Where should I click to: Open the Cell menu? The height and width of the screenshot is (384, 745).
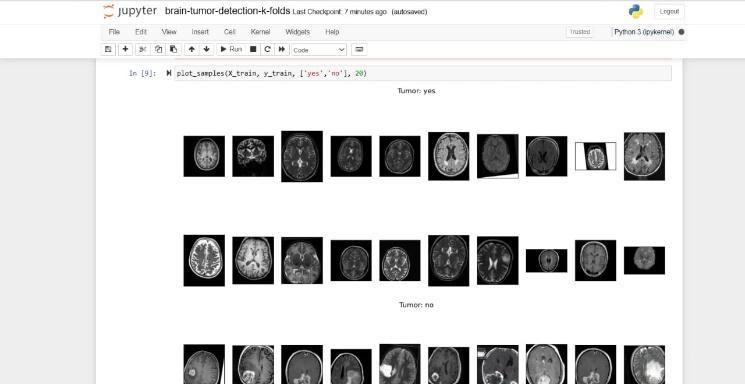(229, 32)
